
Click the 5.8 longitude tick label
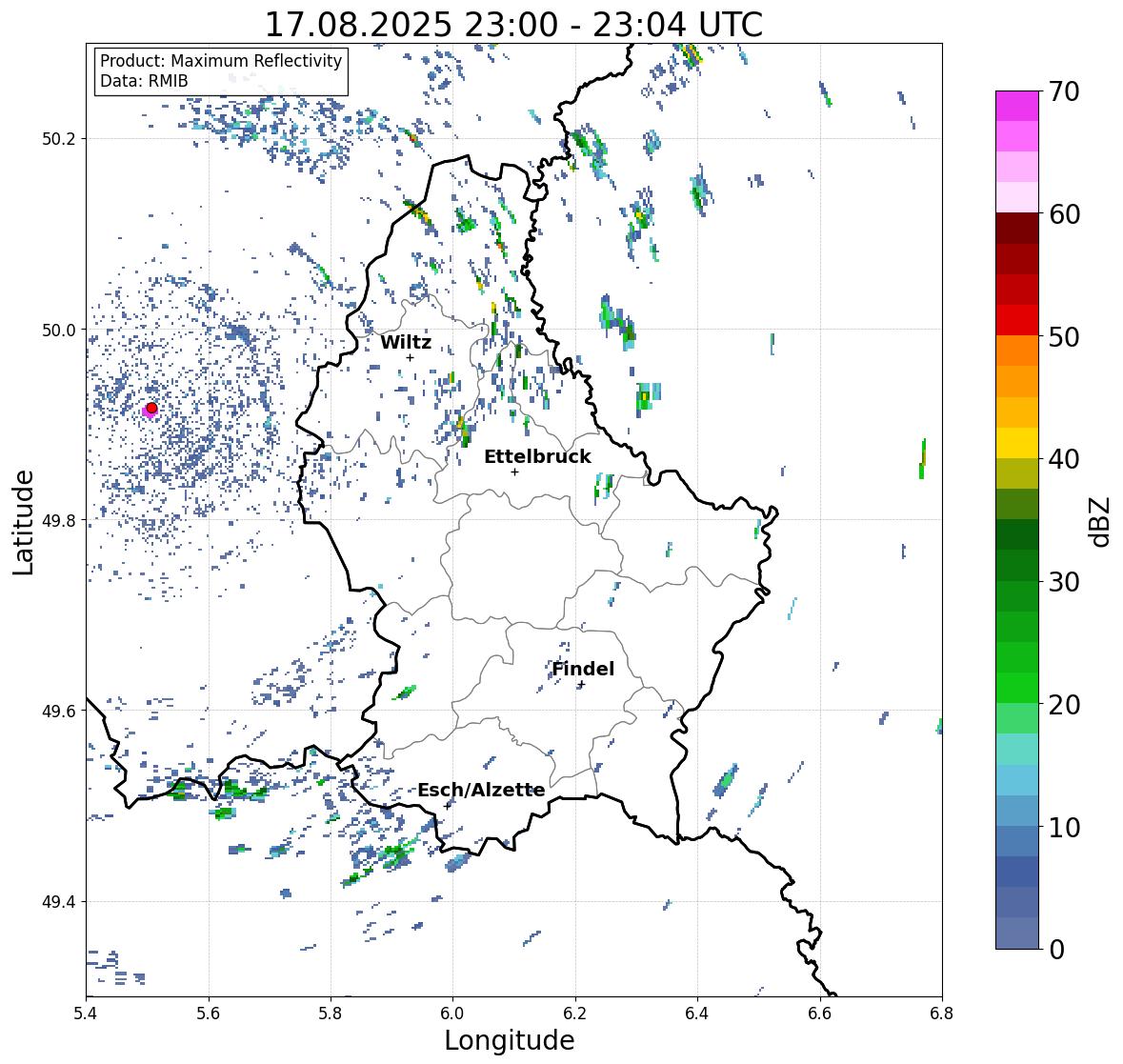pyautogui.click(x=331, y=1013)
